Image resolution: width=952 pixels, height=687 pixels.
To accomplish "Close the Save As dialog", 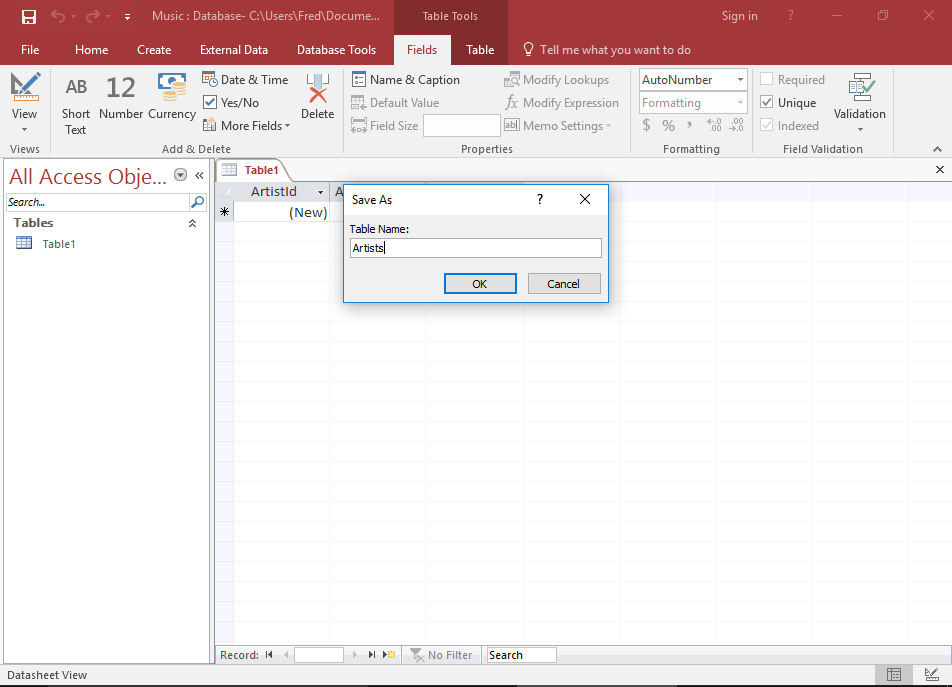I will coord(585,199).
